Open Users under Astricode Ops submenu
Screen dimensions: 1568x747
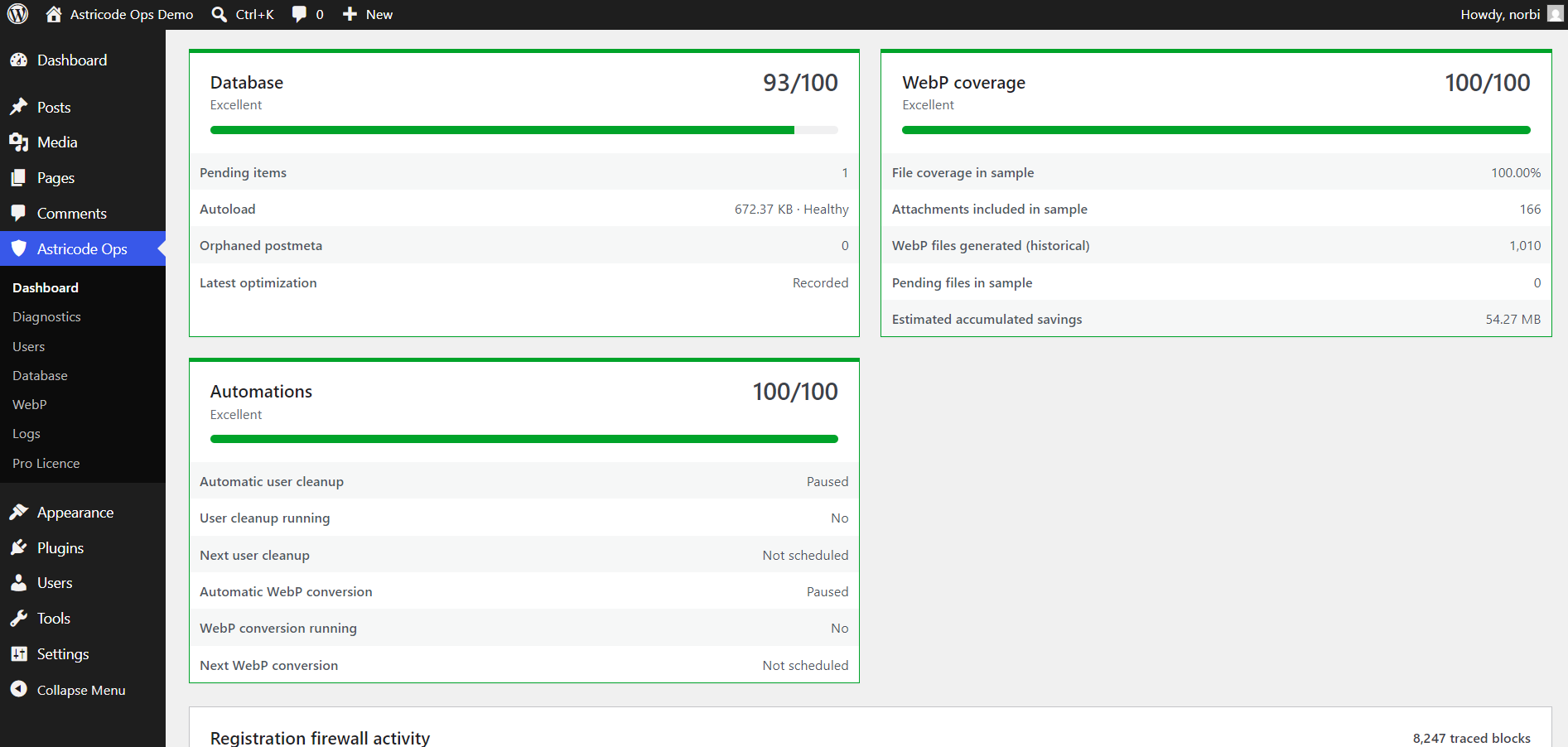coord(28,346)
